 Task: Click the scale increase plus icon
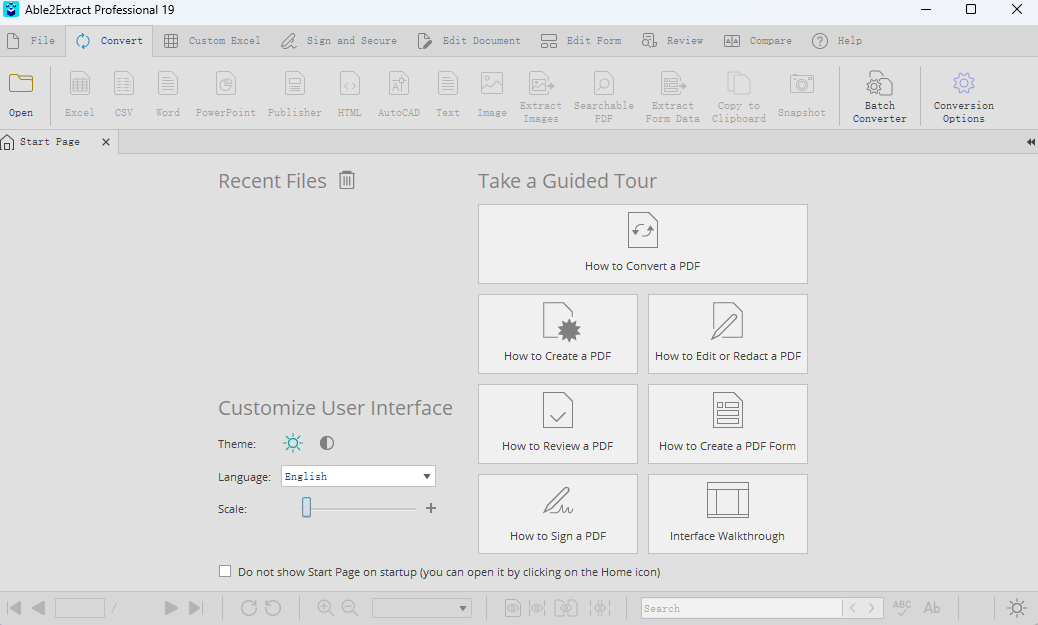click(431, 508)
